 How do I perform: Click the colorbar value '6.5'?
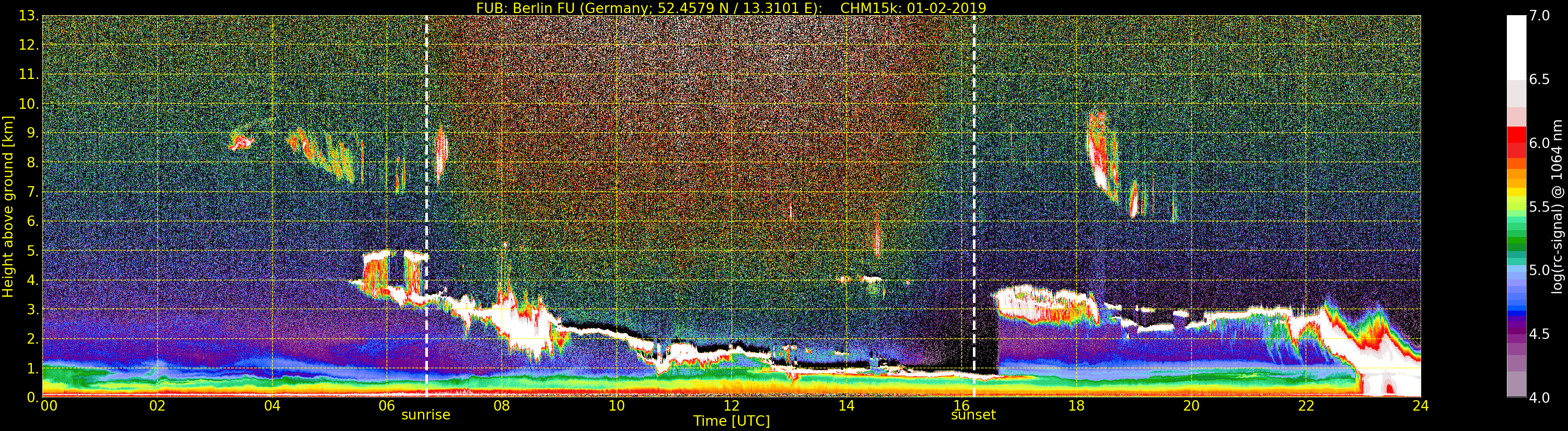tap(1539, 80)
